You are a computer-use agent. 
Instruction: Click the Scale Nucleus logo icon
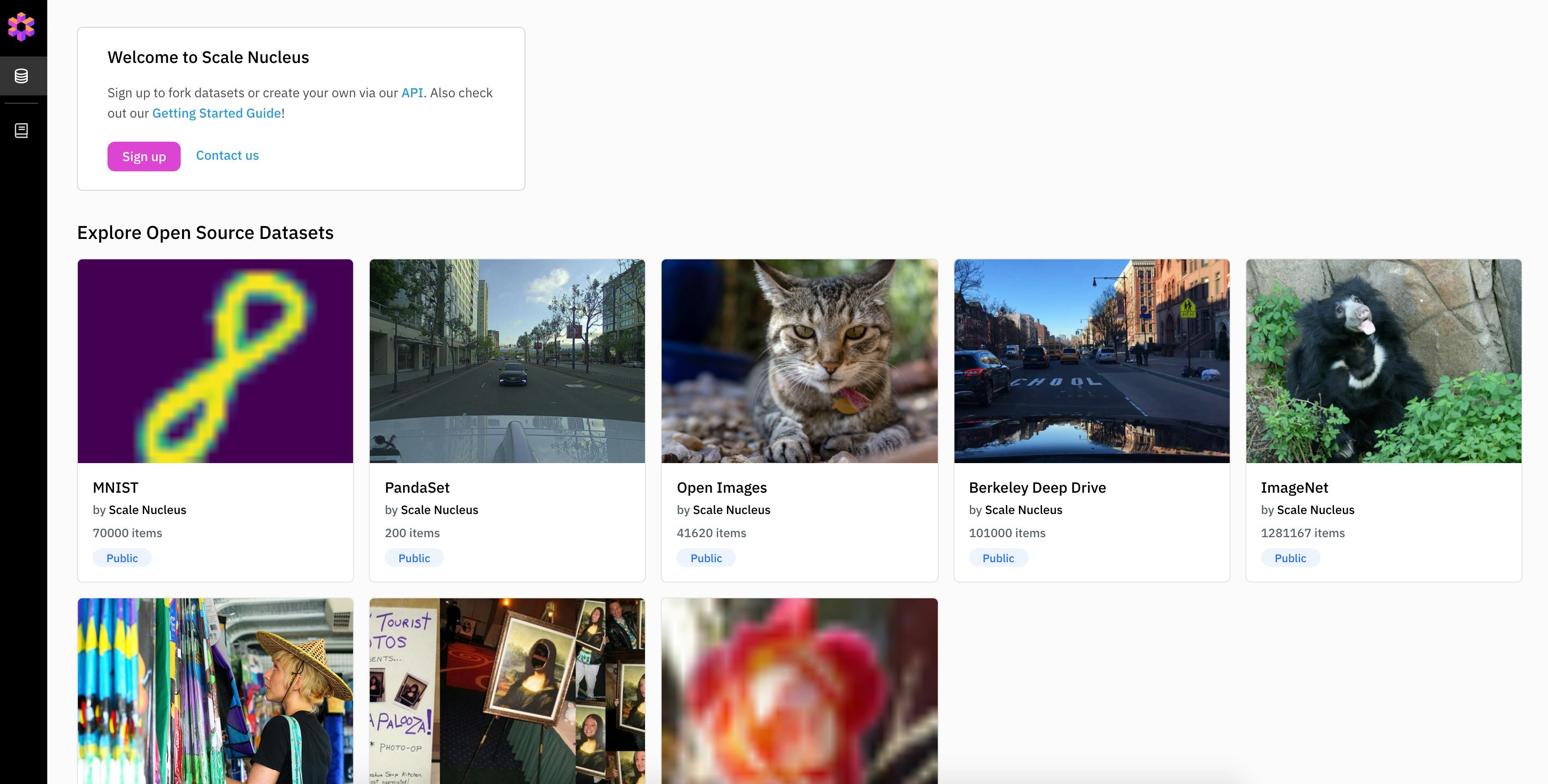(21, 26)
